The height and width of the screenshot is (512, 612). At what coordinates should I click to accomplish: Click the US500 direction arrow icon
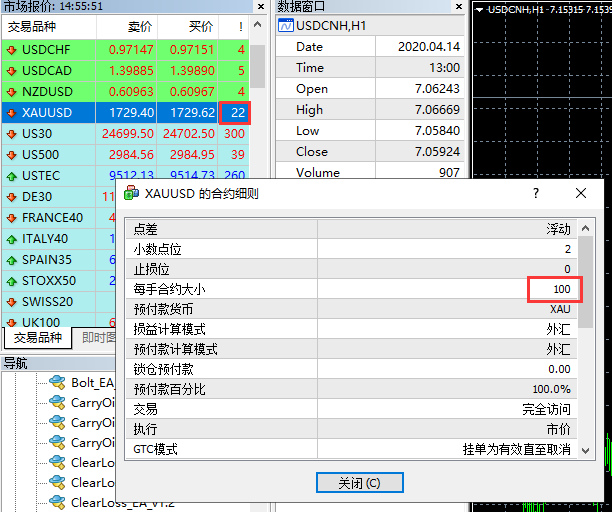coord(12,155)
